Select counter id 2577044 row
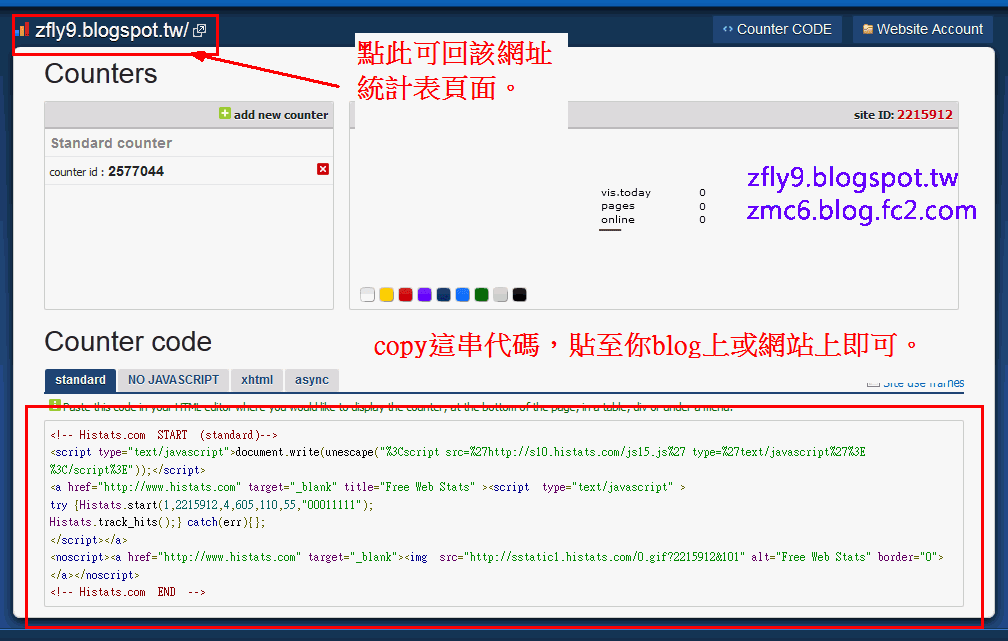The width and height of the screenshot is (1008, 641). tap(189, 172)
